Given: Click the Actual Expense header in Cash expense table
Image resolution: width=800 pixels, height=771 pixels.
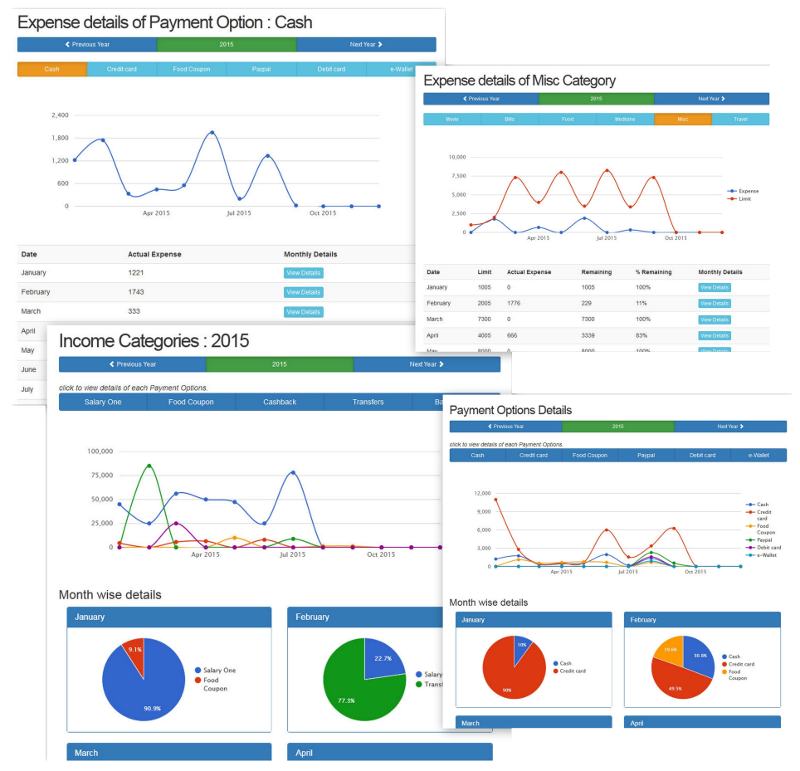Looking at the screenshot, I should coord(155,254).
